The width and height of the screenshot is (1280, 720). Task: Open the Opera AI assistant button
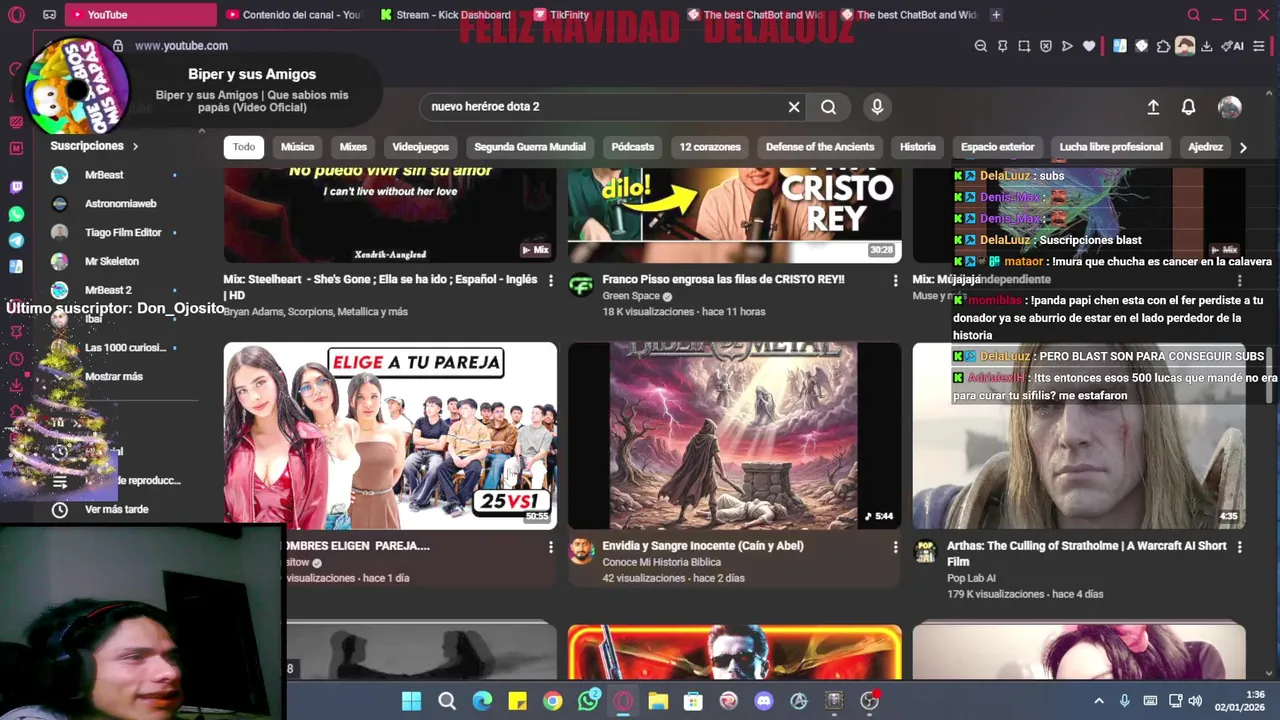[1232, 46]
